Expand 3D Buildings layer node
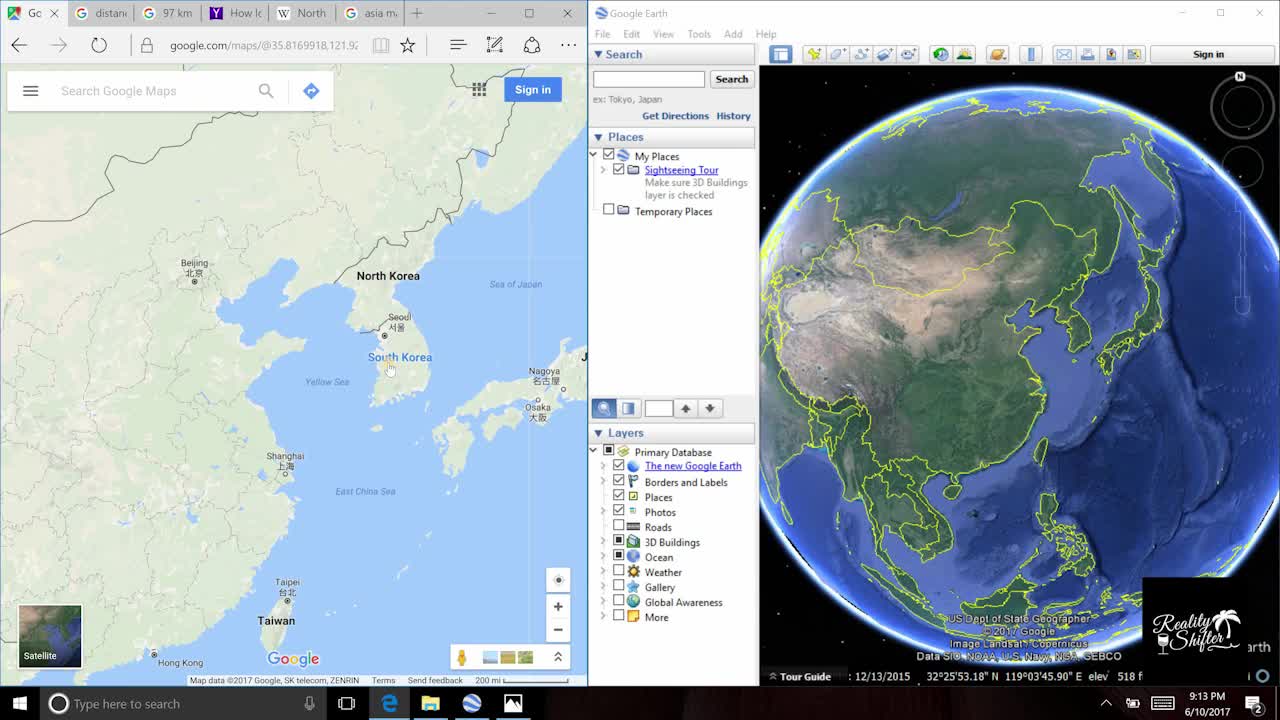The width and height of the screenshot is (1280, 720). pyautogui.click(x=603, y=542)
